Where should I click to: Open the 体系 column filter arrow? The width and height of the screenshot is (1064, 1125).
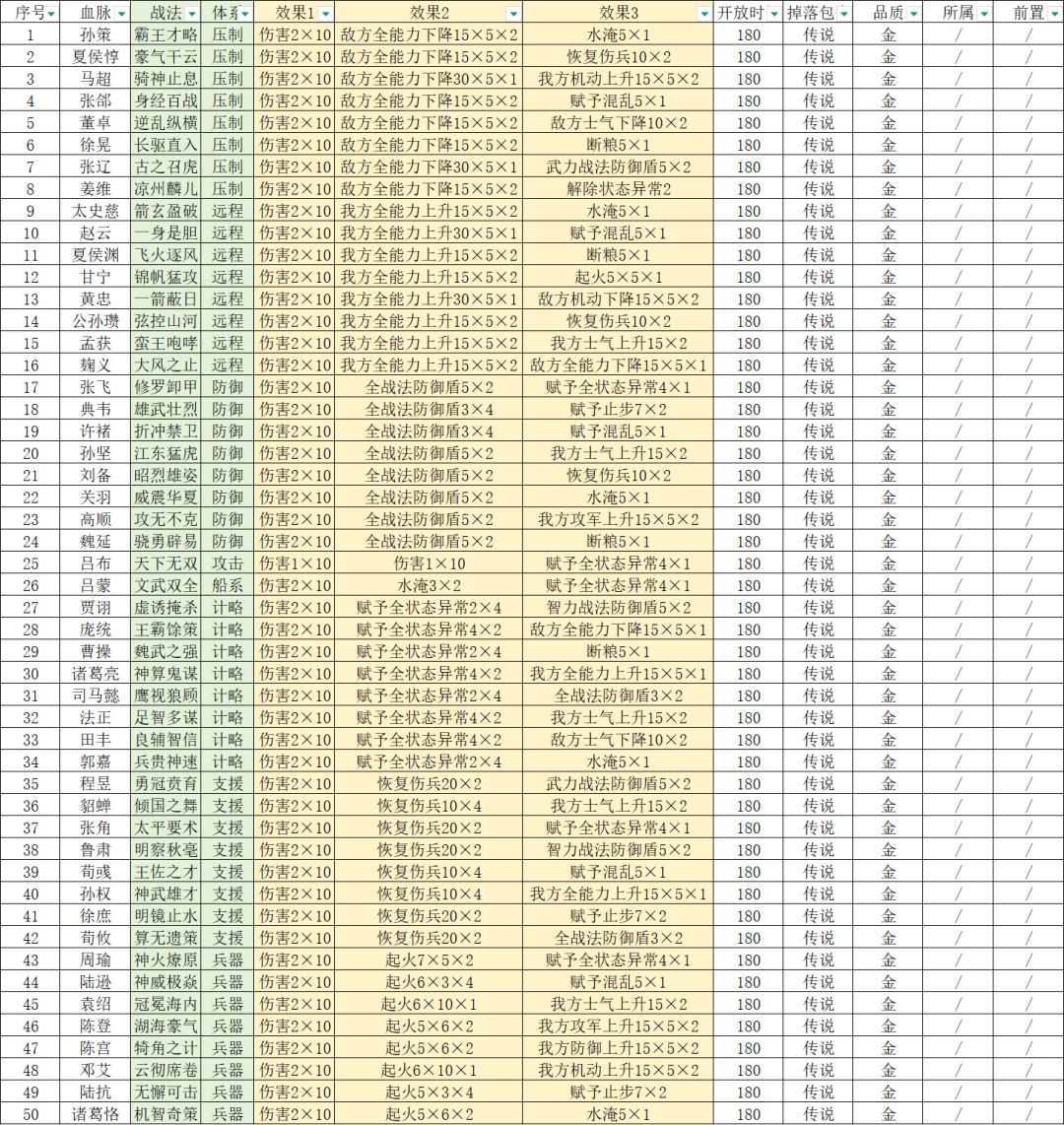point(246,14)
